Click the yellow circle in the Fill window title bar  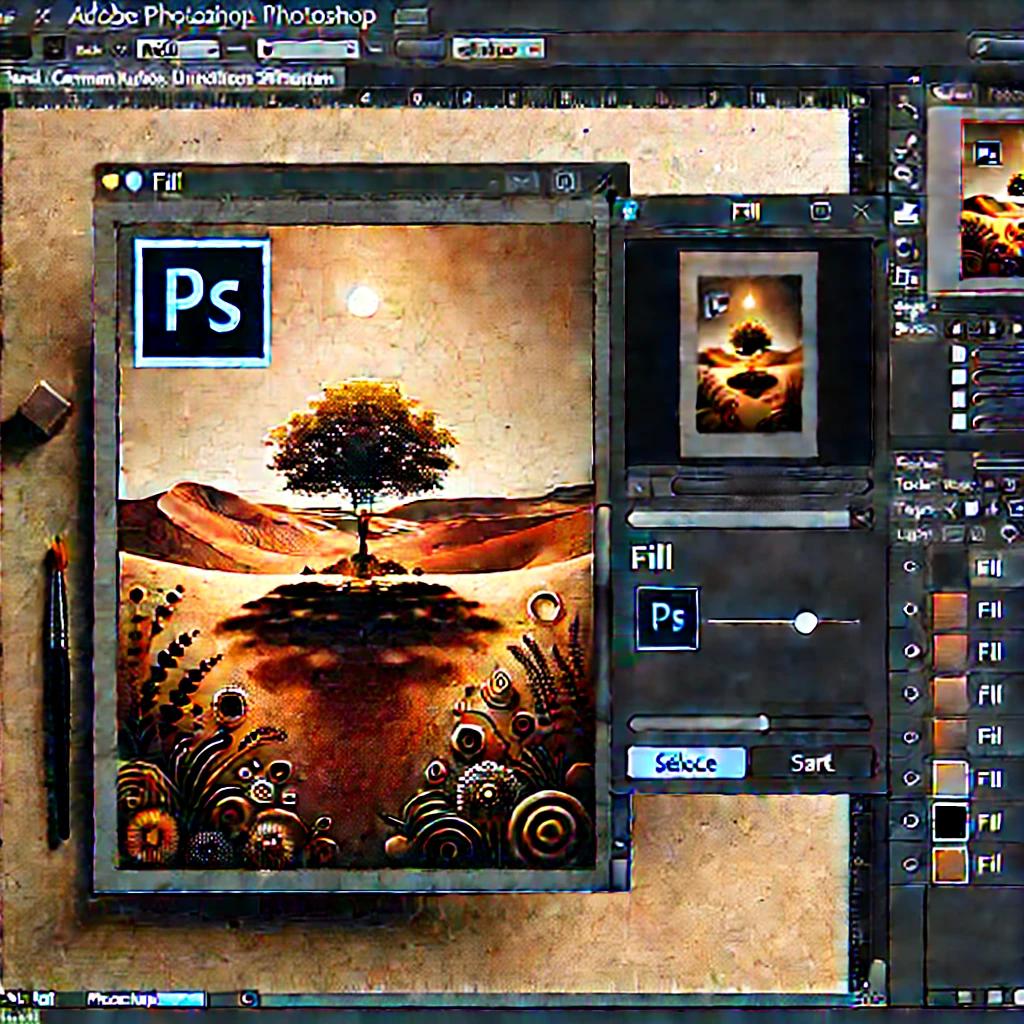tap(110, 182)
